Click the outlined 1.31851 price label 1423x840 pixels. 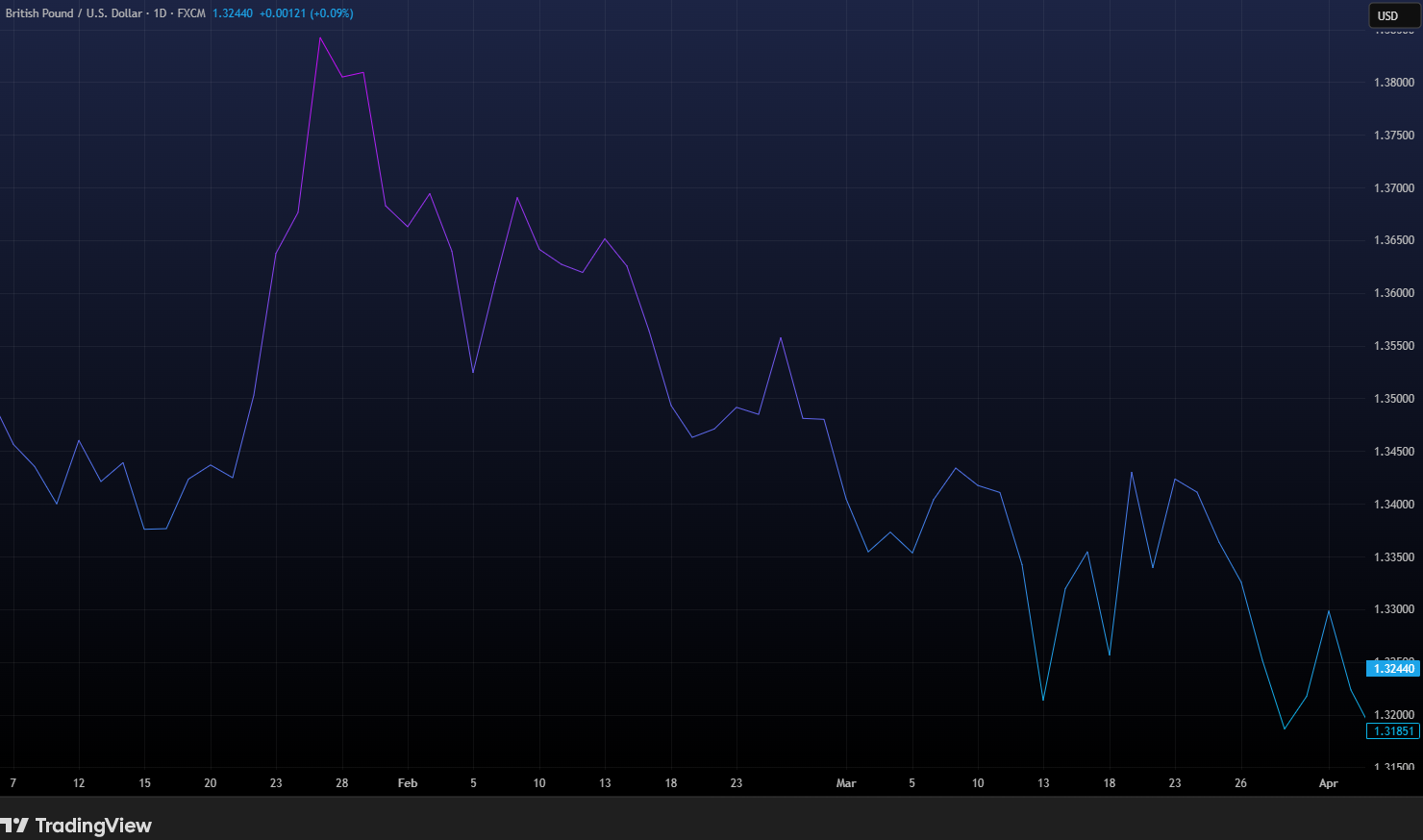(1392, 731)
